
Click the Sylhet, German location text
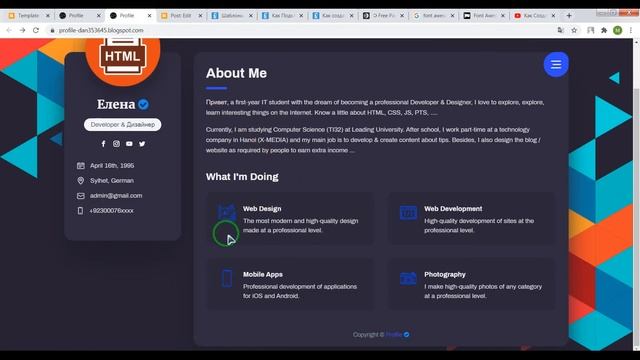click(x=112, y=181)
